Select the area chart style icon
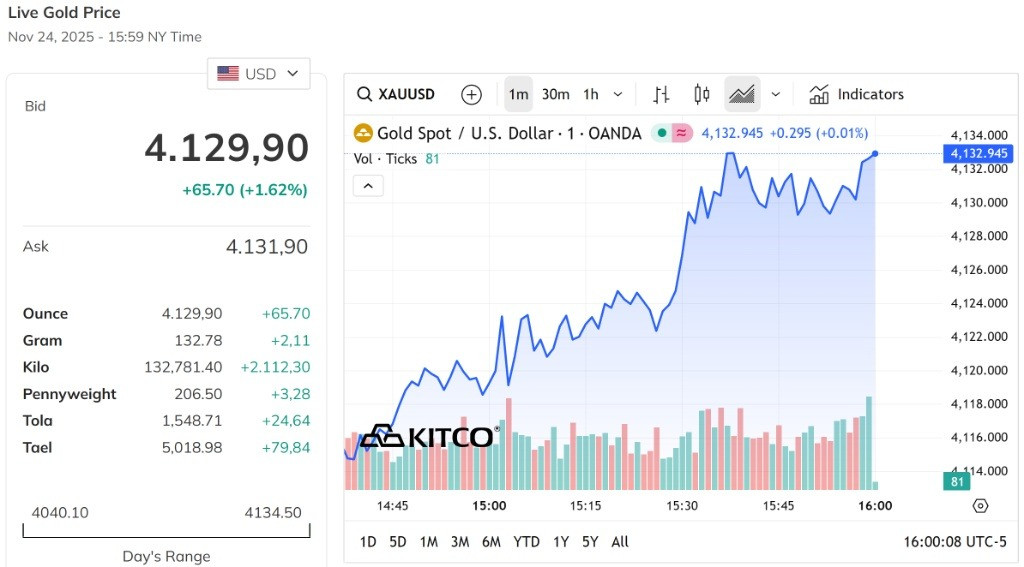The height and width of the screenshot is (567, 1024). pos(742,94)
